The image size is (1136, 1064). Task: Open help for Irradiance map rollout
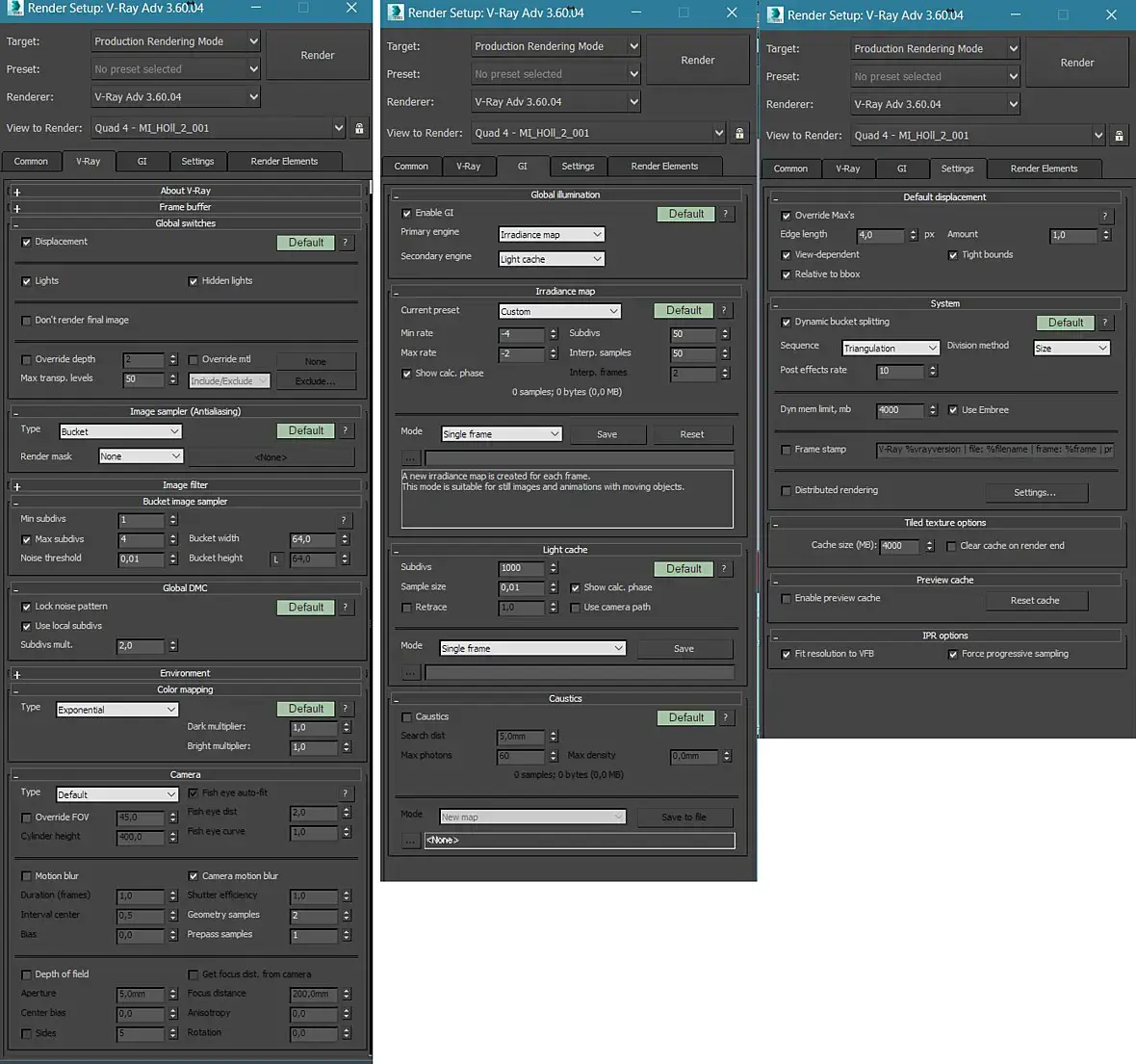click(x=724, y=310)
